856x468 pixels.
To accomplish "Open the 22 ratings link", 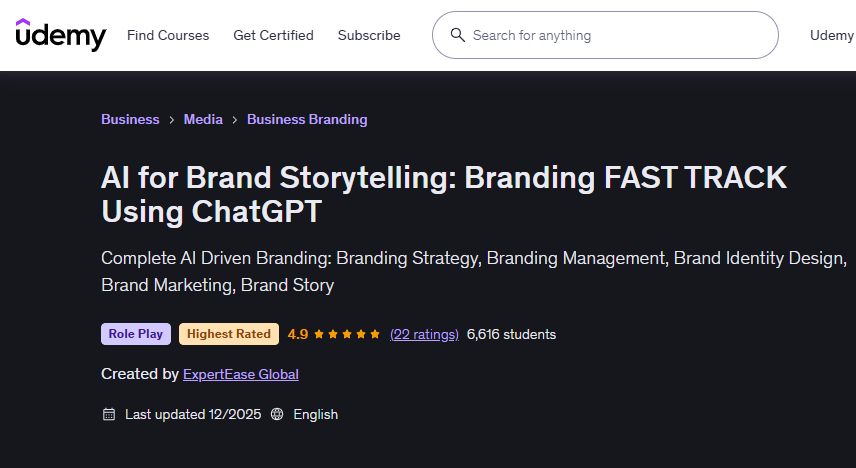I will (424, 334).
